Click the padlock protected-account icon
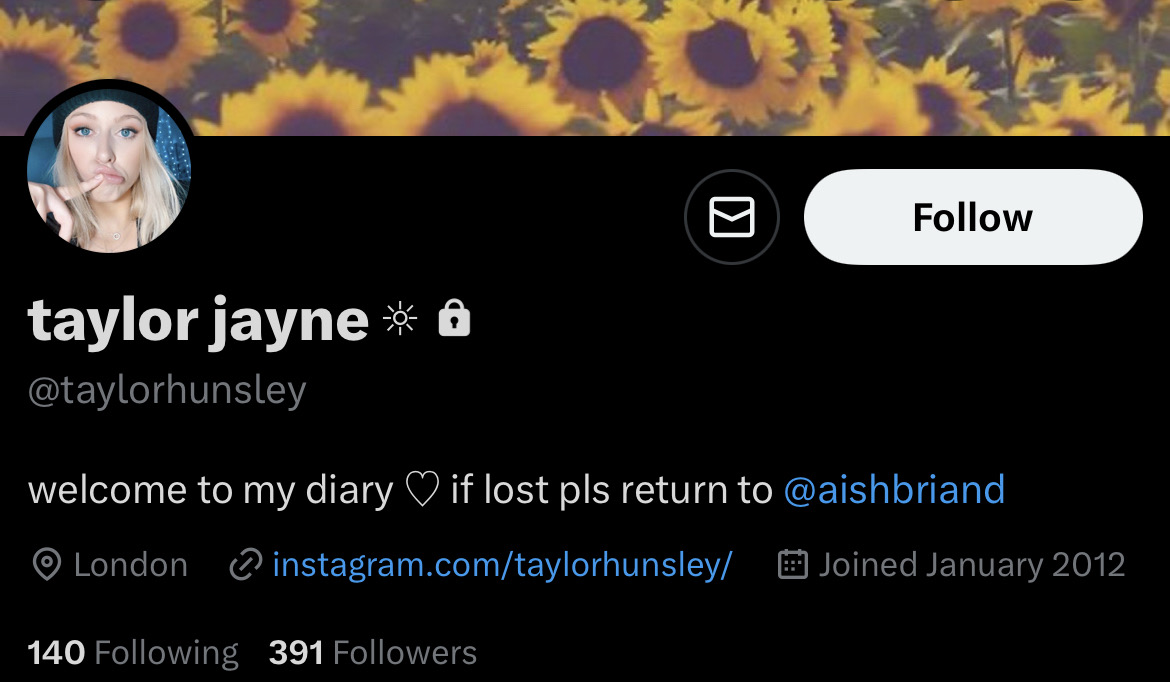The width and height of the screenshot is (1170, 682). pyautogui.click(x=454, y=319)
